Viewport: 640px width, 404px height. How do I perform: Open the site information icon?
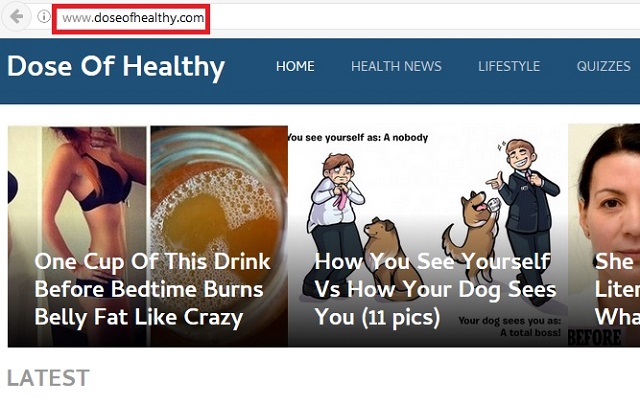click(x=44, y=17)
